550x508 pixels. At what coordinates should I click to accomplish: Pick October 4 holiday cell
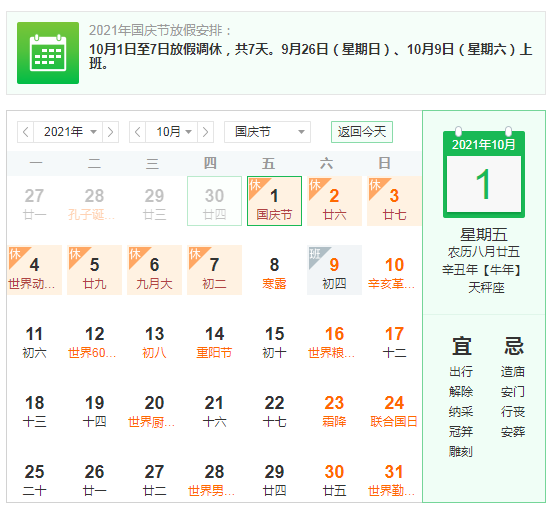34,270
